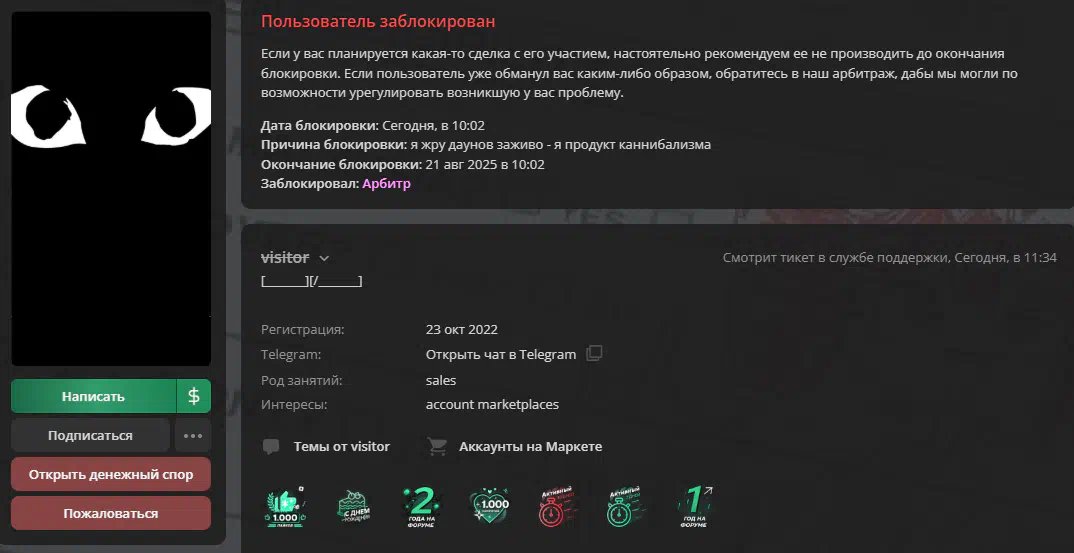
Task: Click the birthday cake badge
Action: 353,508
